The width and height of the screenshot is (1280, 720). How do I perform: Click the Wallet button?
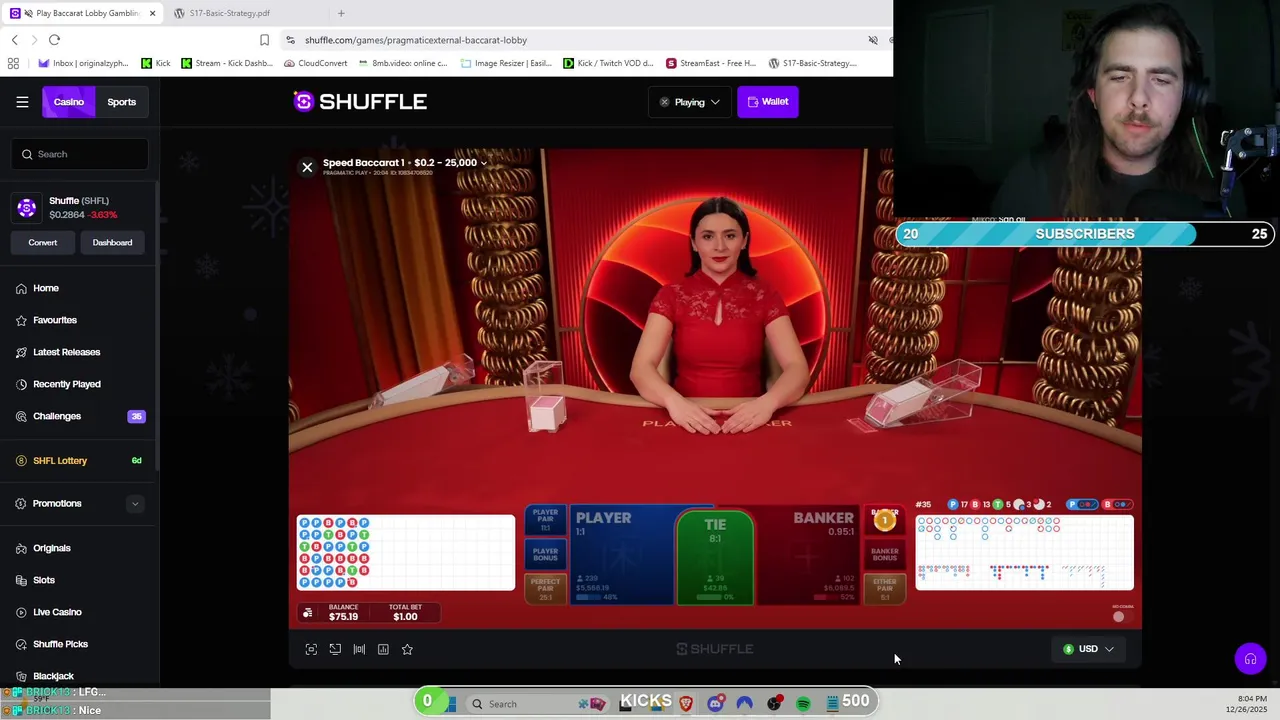coord(768,102)
